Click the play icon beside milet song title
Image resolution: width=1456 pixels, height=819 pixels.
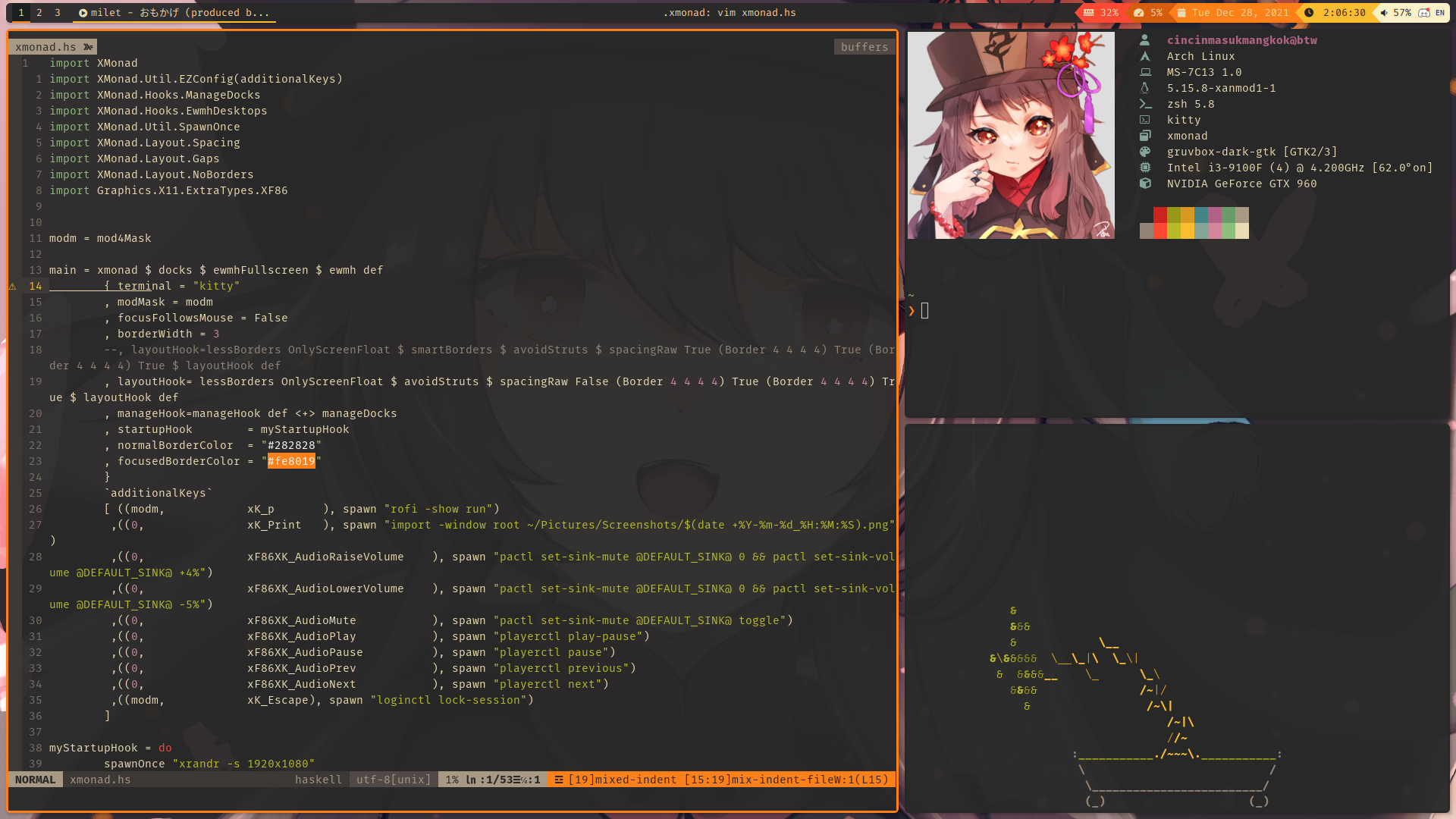click(83, 13)
